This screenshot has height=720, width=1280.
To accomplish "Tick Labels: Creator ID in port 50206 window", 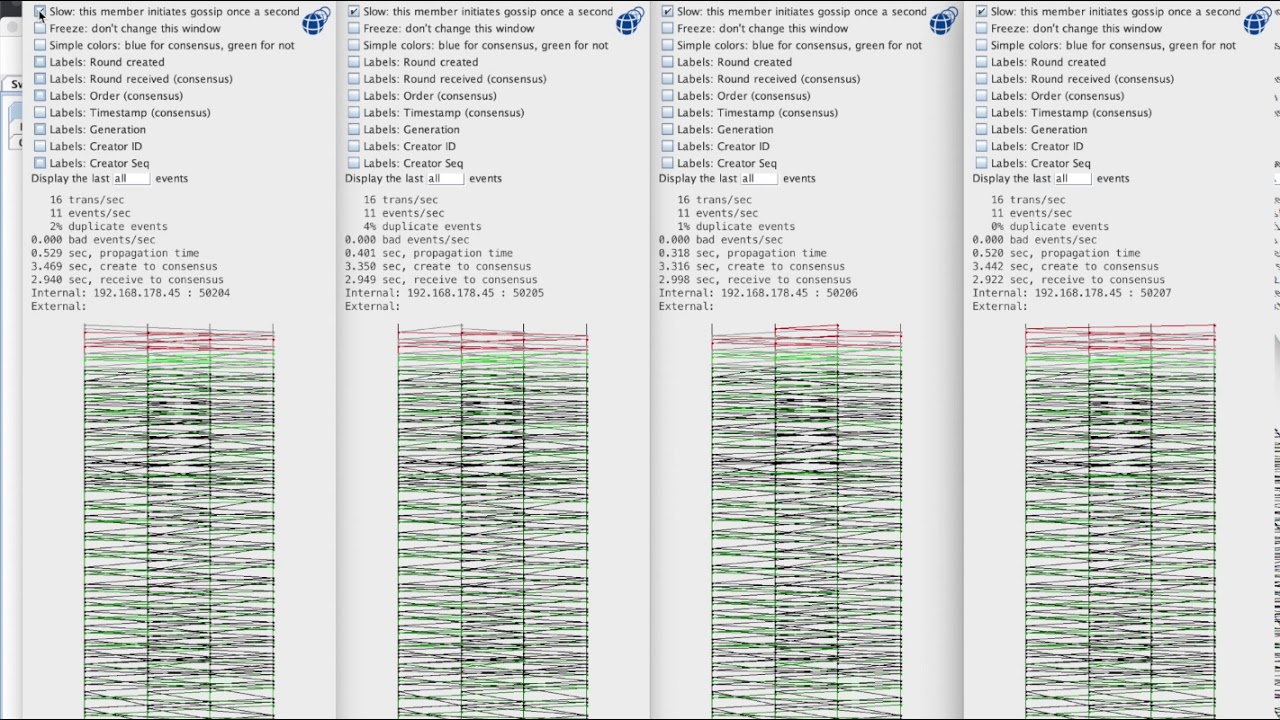I will 668,147.
